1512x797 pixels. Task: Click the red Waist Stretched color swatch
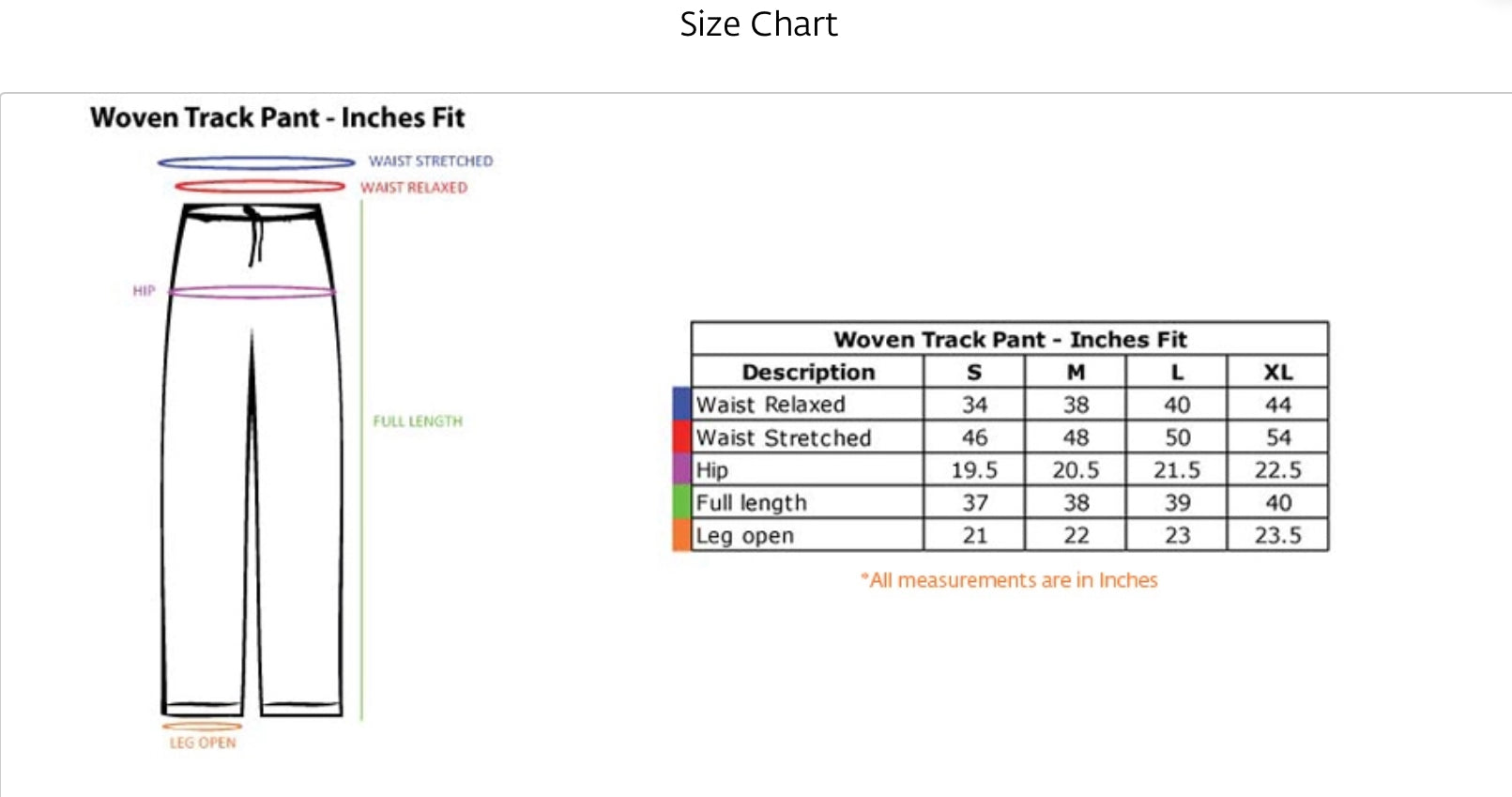pos(681,437)
